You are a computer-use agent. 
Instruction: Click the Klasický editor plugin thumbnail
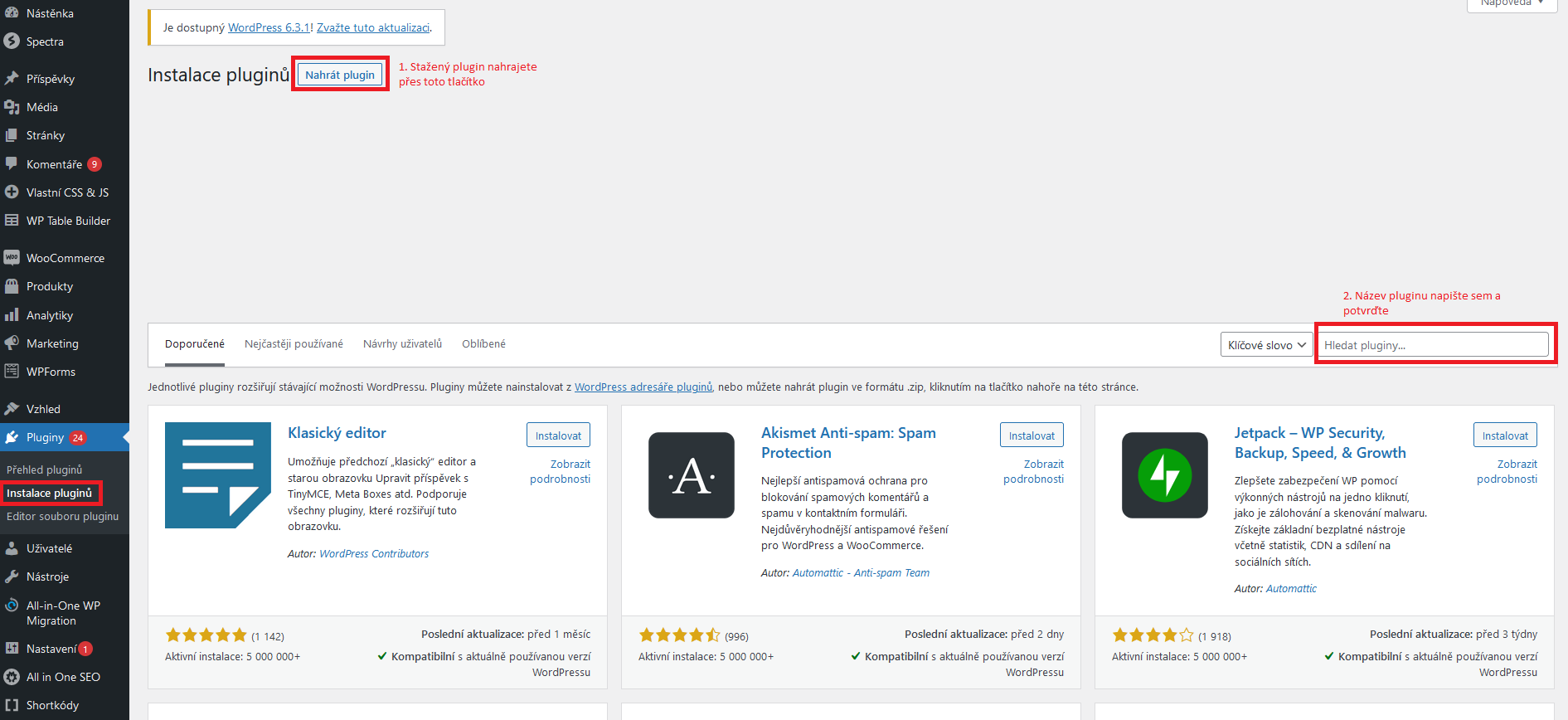tap(218, 475)
